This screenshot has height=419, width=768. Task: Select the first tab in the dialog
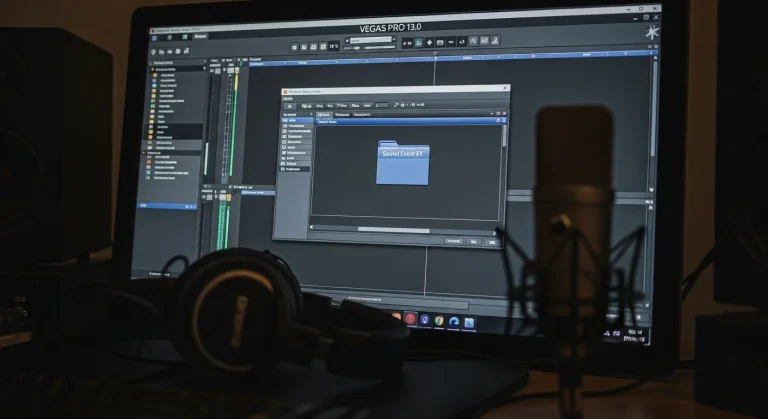(324, 115)
